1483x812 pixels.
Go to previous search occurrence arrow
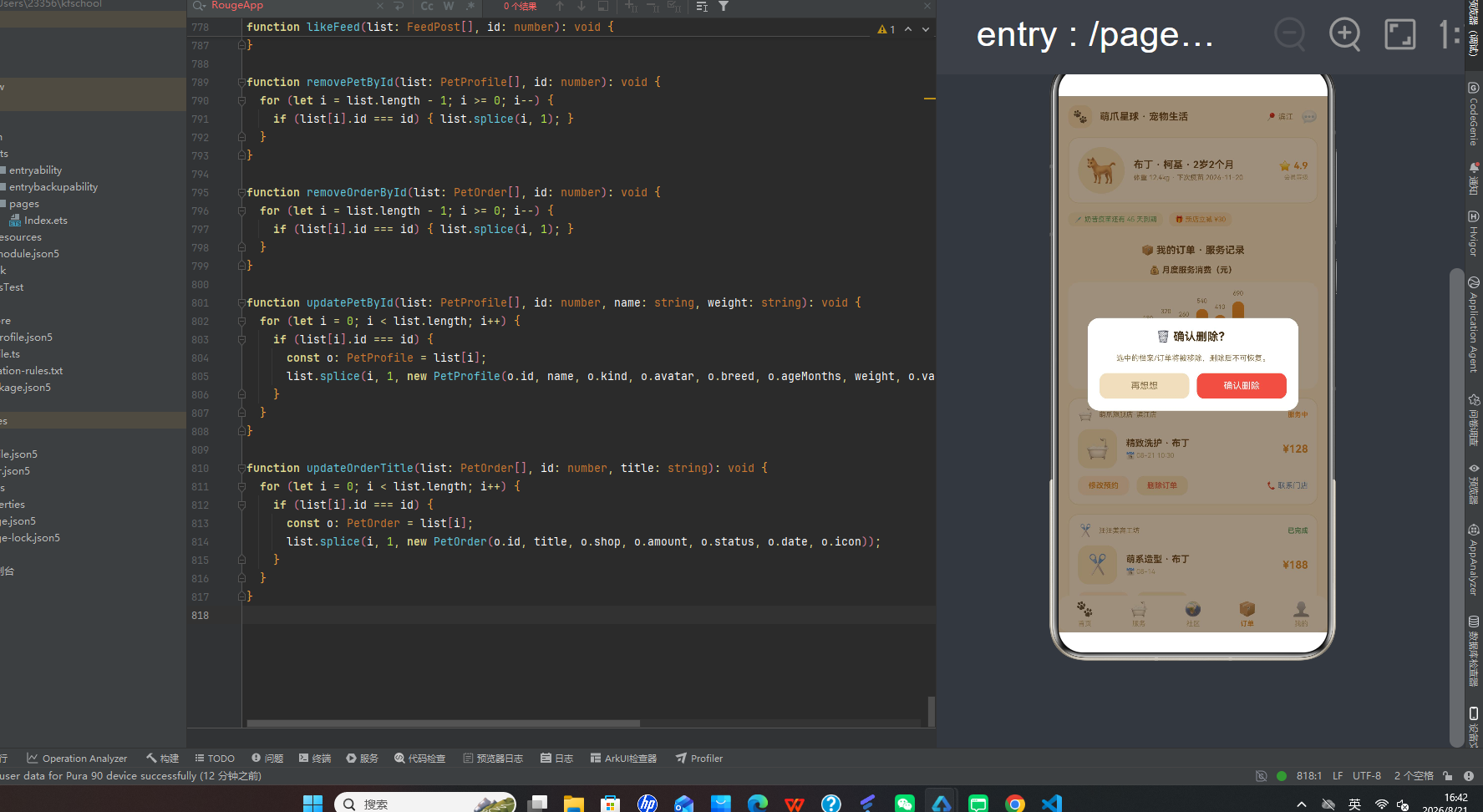coord(560,6)
